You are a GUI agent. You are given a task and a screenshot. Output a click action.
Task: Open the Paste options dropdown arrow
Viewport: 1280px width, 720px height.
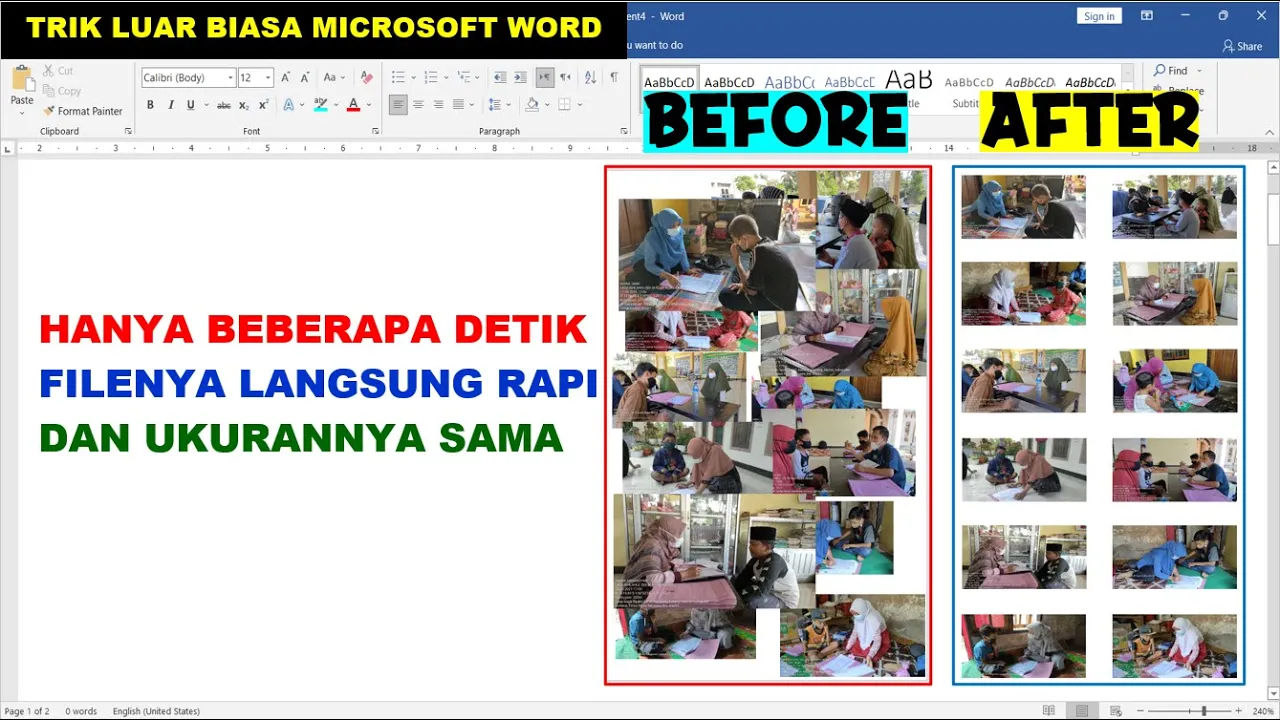point(22,113)
